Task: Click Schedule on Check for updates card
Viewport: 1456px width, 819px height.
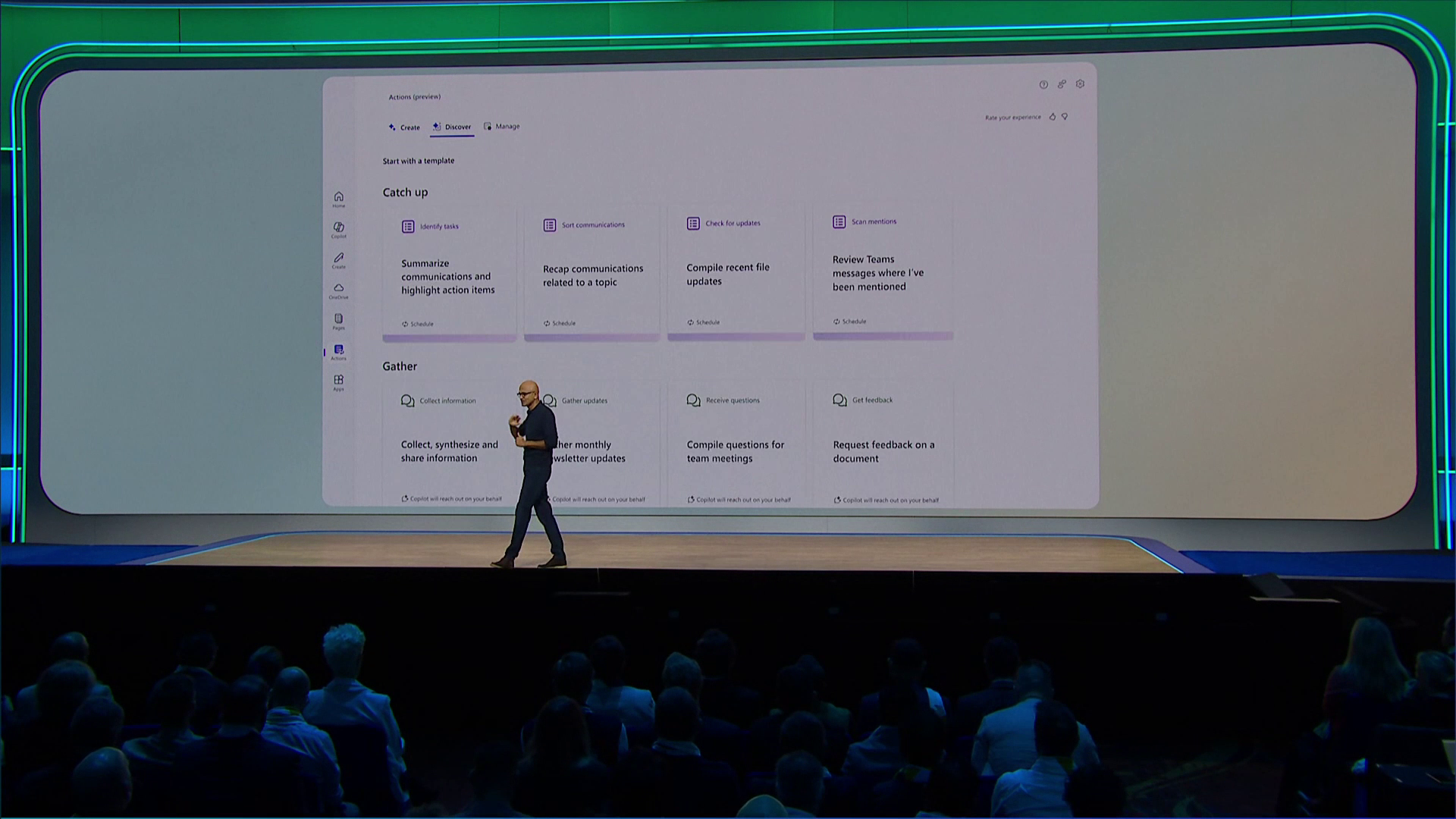Action: click(x=704, y=322)
